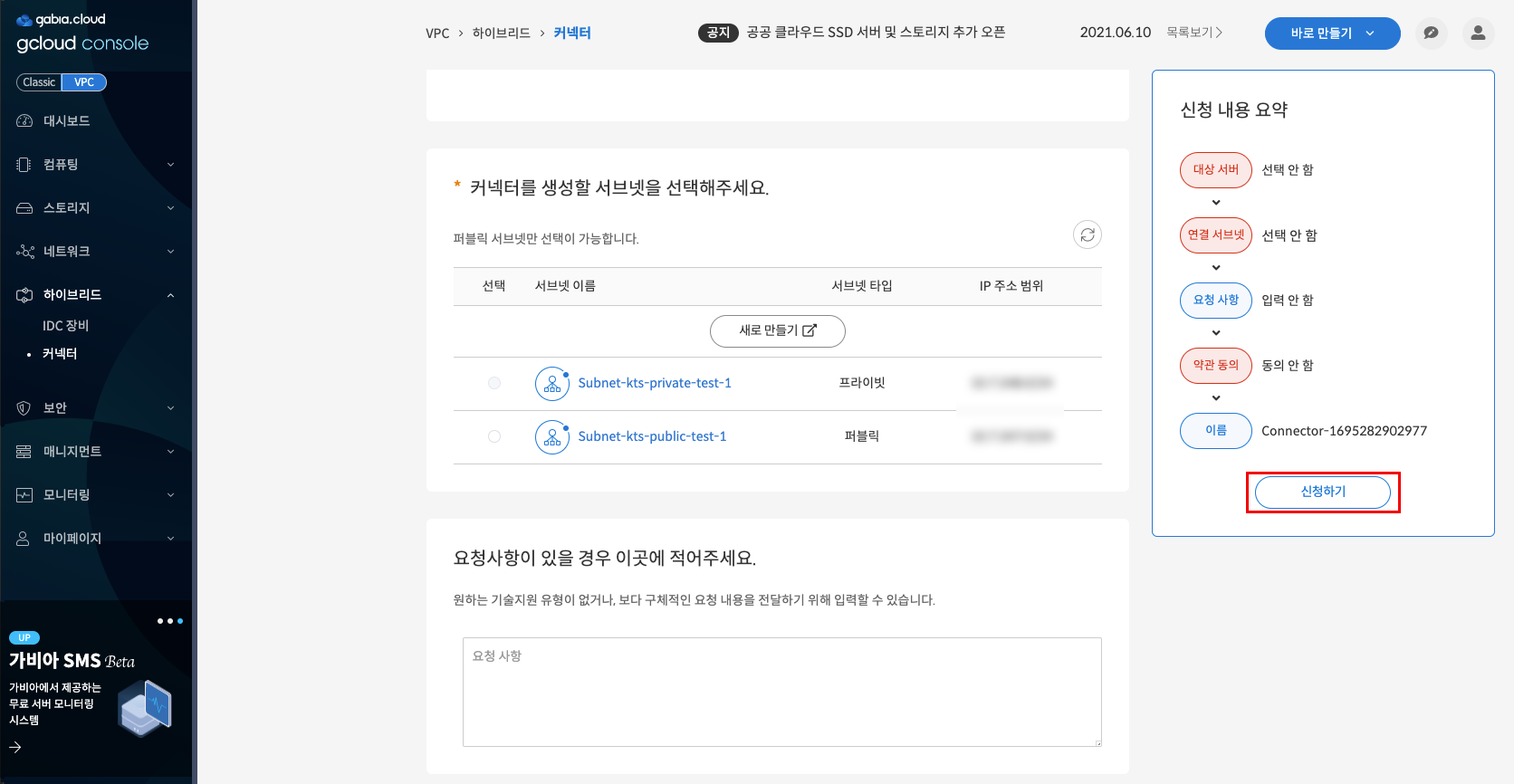Click the refresh subnet list icon
The image size is (1514, 784).
1087,235
